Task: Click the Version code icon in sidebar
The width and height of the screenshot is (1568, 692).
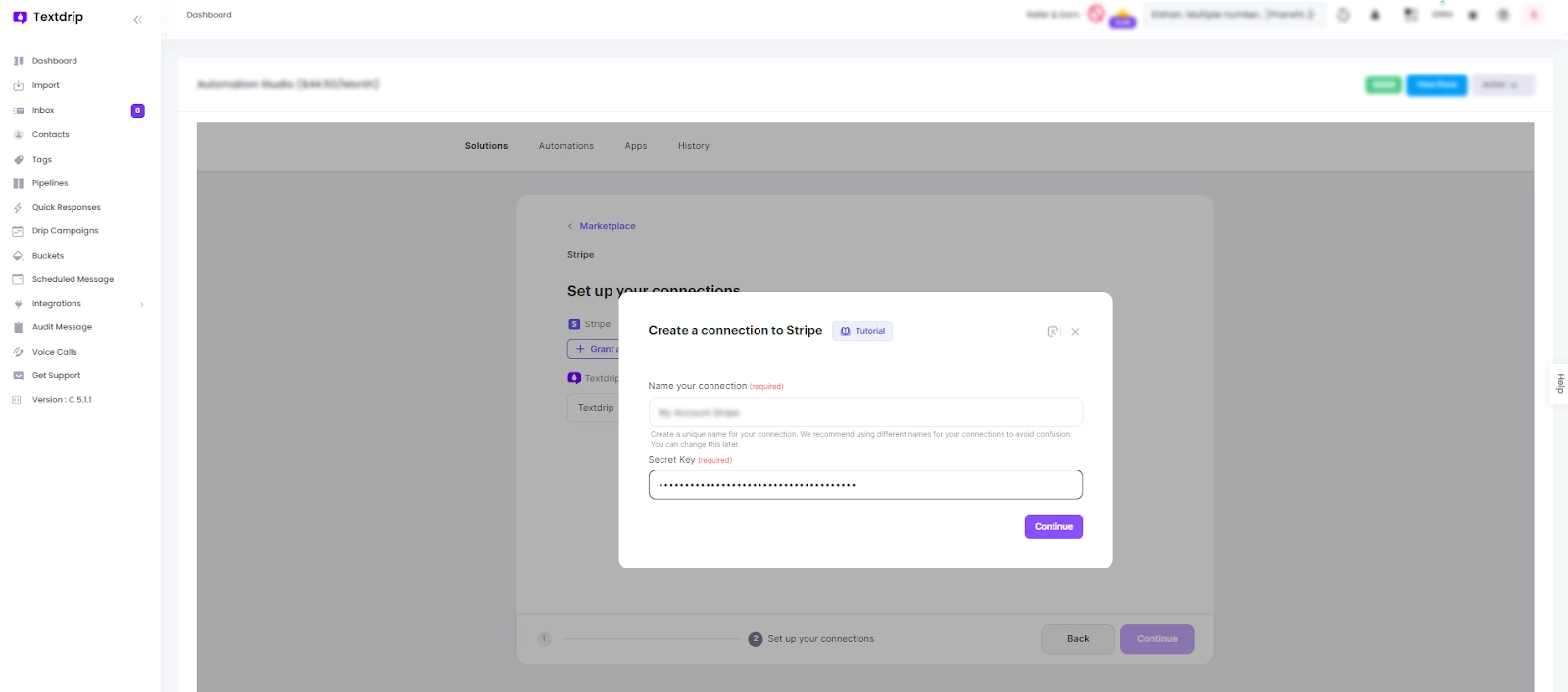Action: pyautogui.click(x=16, y=400)
